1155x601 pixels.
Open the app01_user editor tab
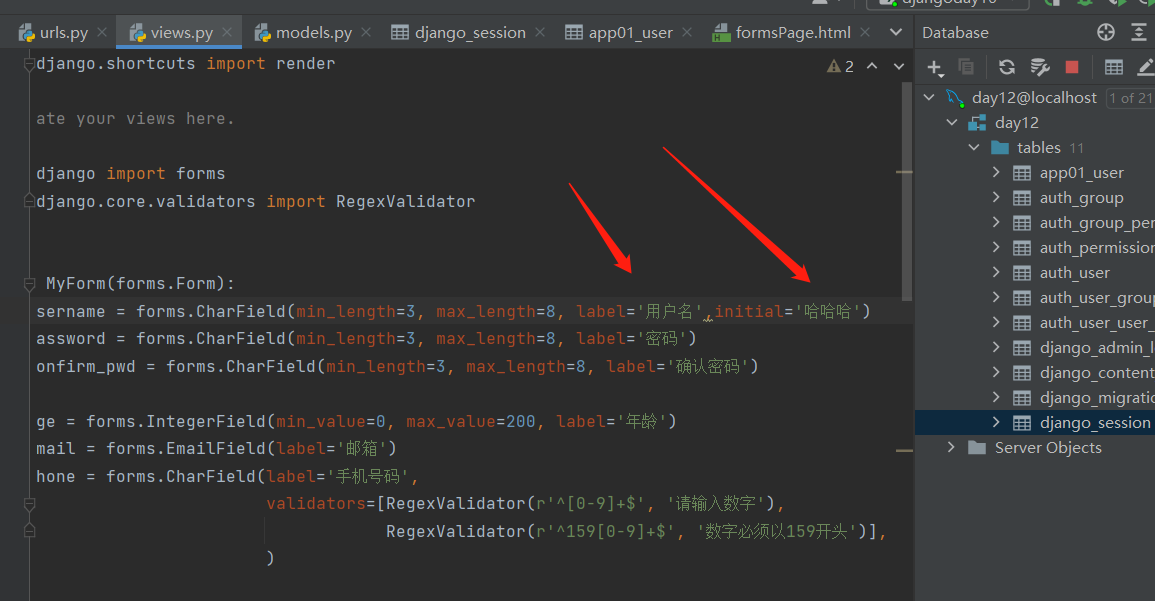tap(619, 32)
